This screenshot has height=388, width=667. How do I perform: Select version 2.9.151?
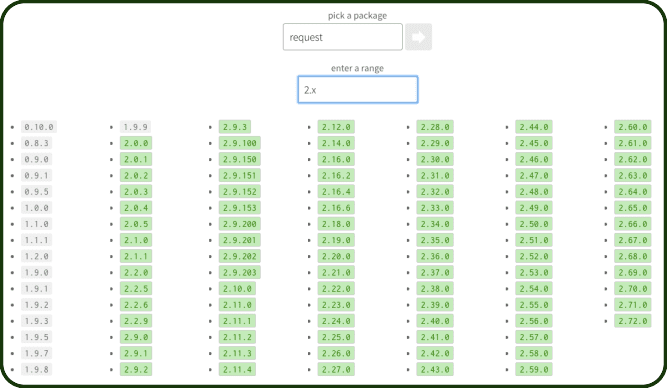pos(239,175)
